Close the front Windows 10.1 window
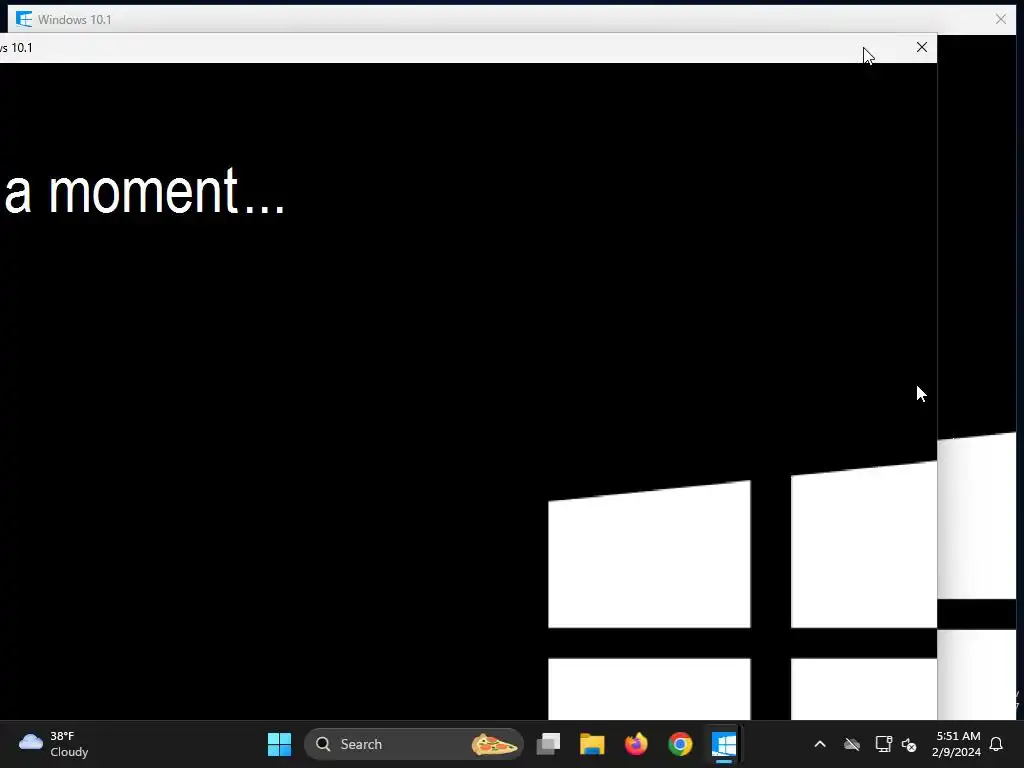Image resolution: width=1024 pixels, height=768 pixels. click(x=921, y=47)
